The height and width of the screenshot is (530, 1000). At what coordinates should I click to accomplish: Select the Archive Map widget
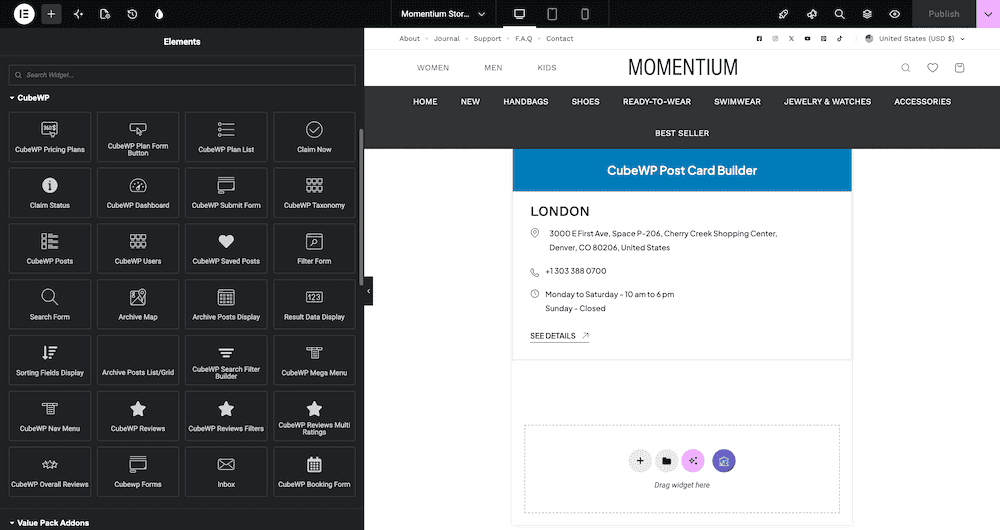coord(138,304)
